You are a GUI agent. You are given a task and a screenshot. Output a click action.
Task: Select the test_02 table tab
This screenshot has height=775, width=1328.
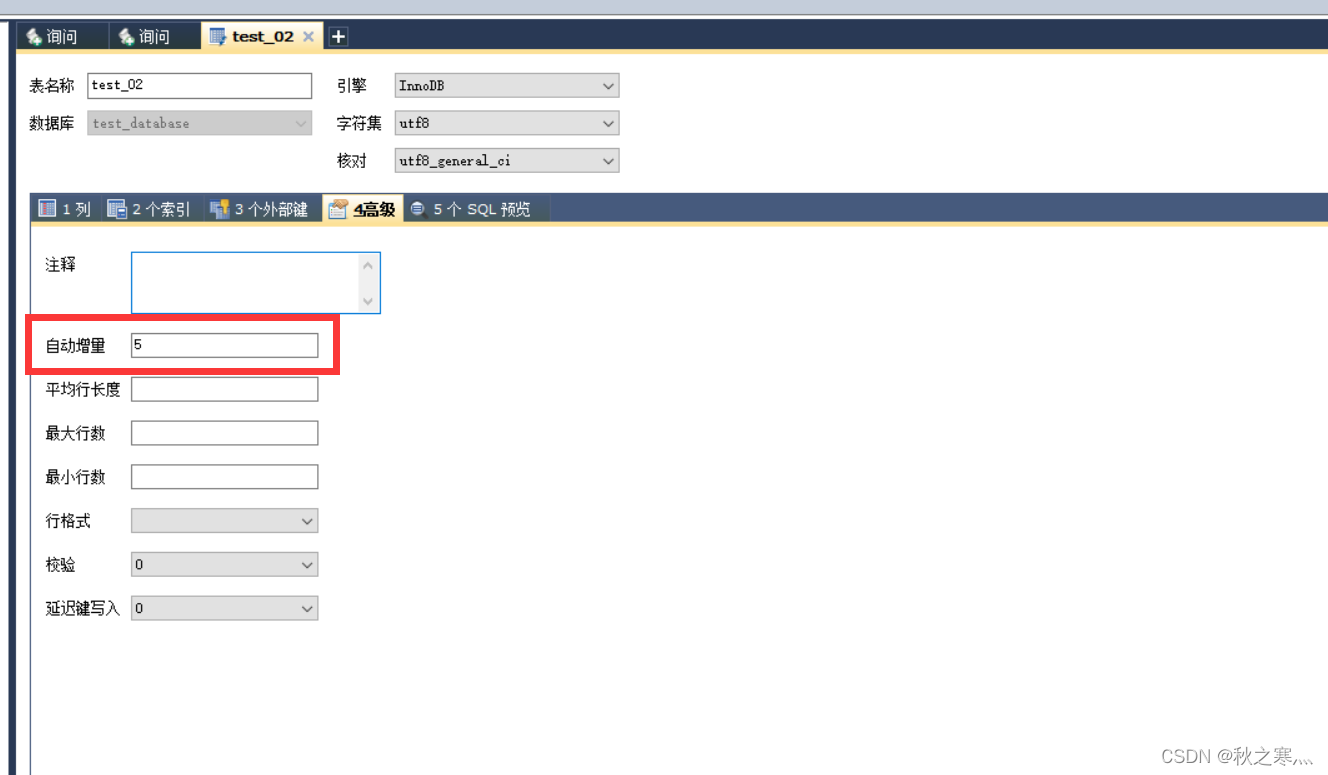click(263, 37)
